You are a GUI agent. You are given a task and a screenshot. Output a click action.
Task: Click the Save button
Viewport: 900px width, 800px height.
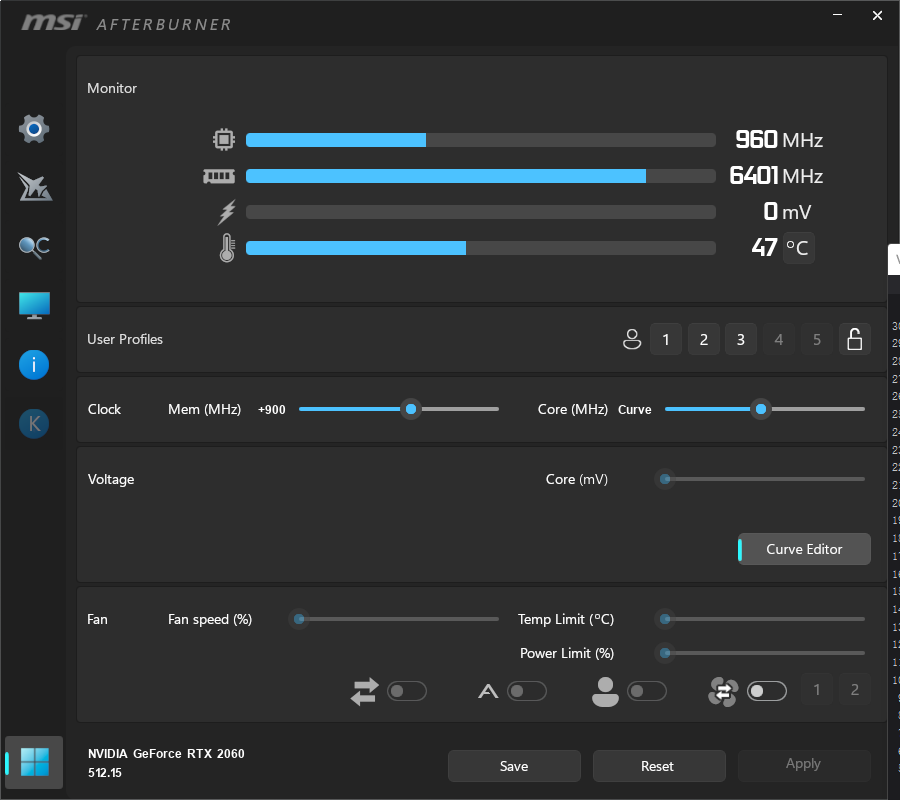[x=514, y=766]
